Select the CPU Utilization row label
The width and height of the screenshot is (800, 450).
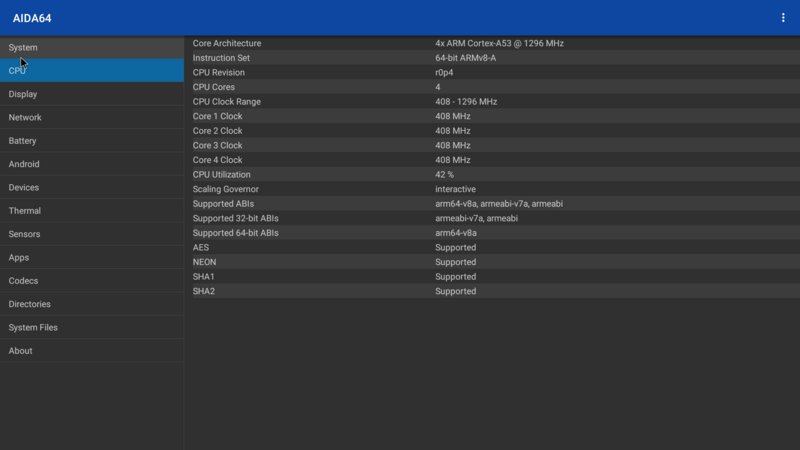tap(222, 174)
